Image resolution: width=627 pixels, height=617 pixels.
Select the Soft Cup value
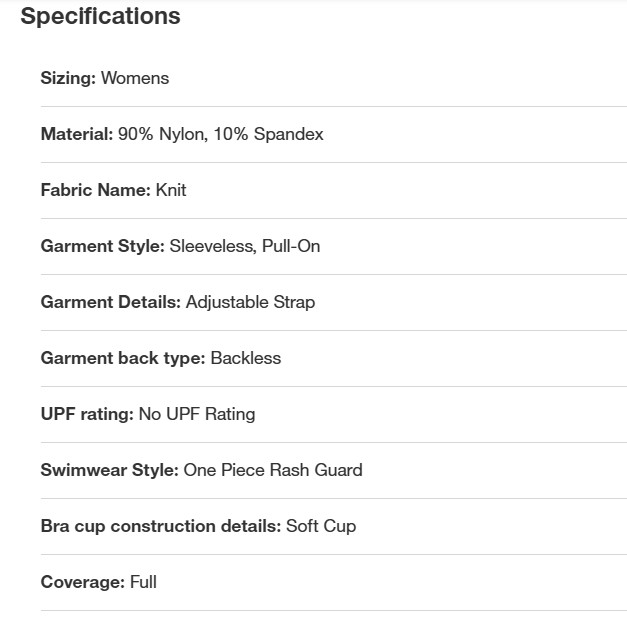(x=321, y=526)
